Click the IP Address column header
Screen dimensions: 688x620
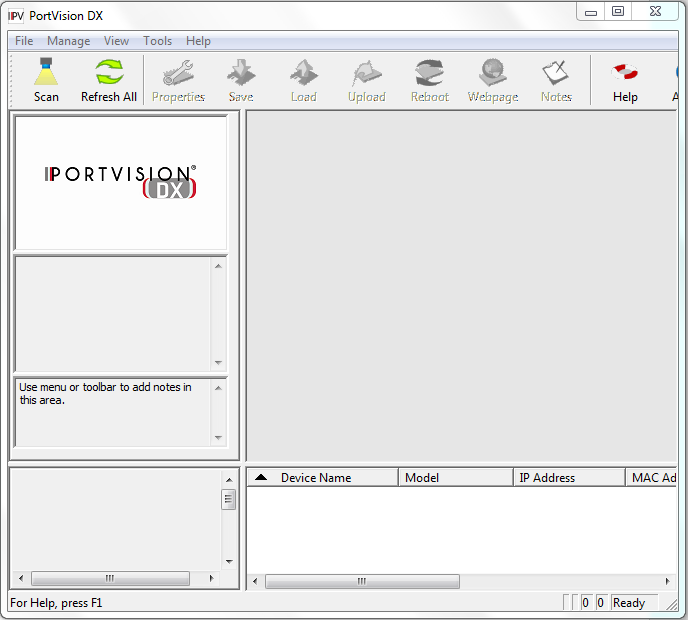569,477
